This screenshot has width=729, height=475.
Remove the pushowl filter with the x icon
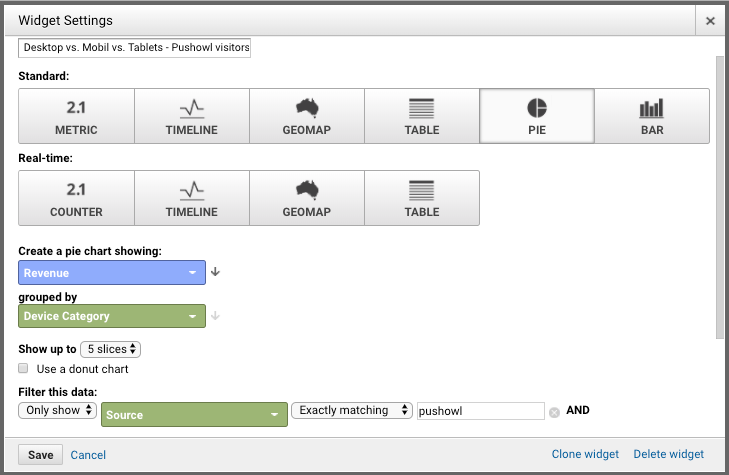[554, 412]
